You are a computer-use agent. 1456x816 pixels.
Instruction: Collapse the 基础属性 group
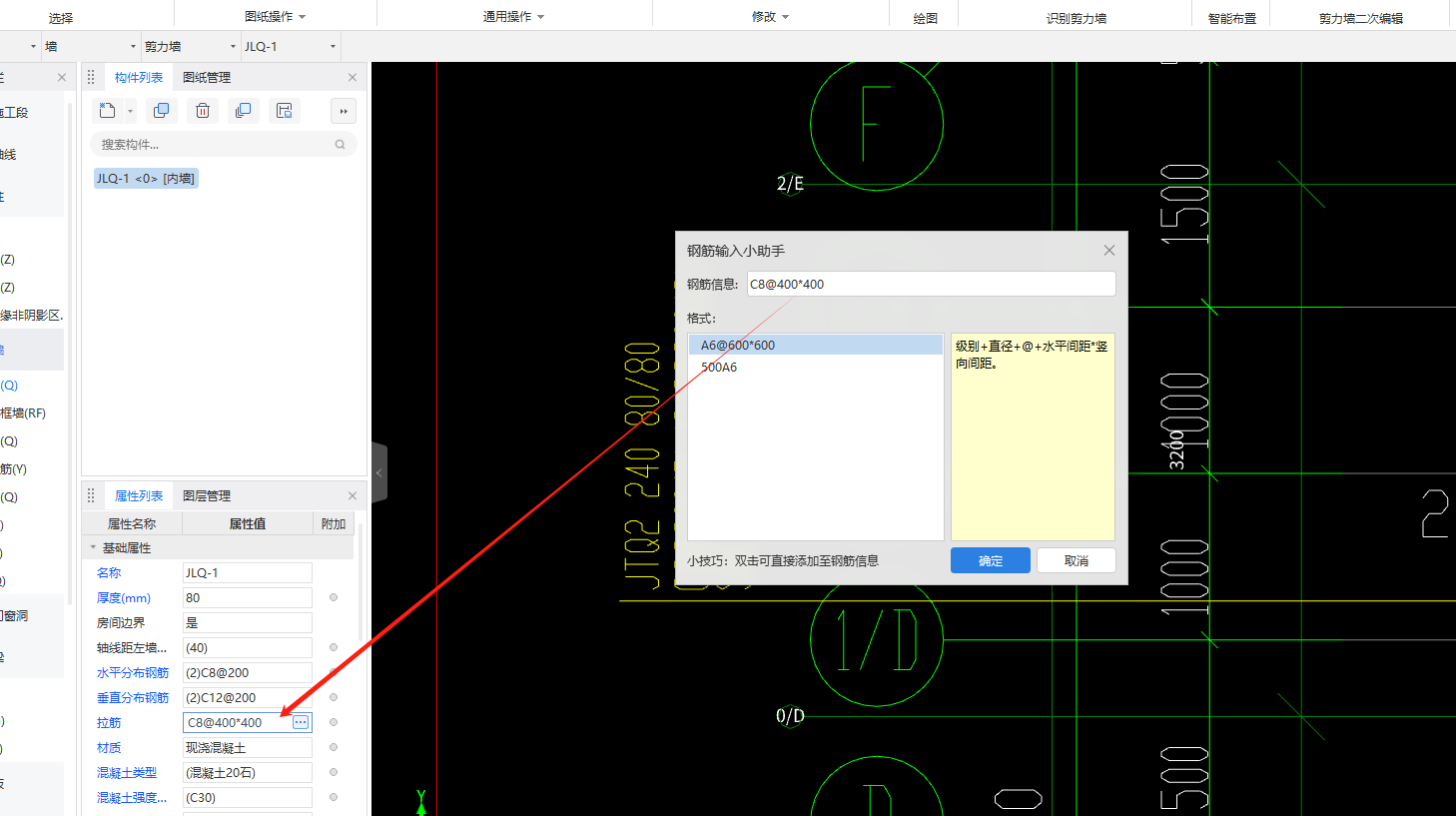tap(93, 547)
